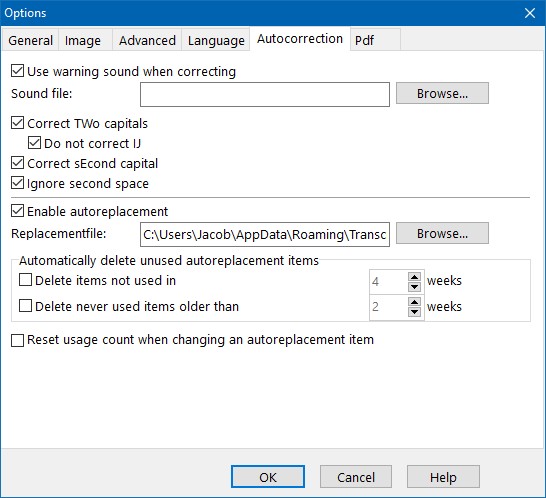Toggle Do not correct IJ checkbox

[34, 143]
